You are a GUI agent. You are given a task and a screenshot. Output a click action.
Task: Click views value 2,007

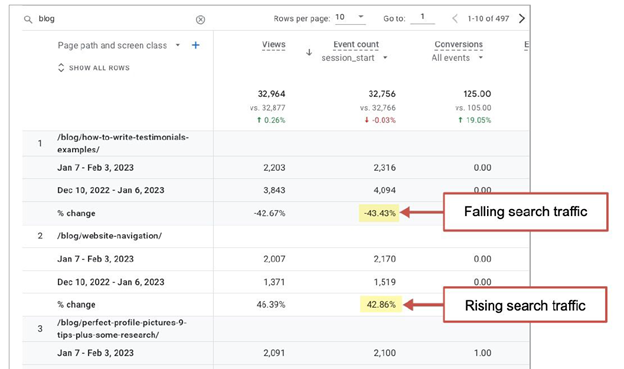click(x=274, y=259)
